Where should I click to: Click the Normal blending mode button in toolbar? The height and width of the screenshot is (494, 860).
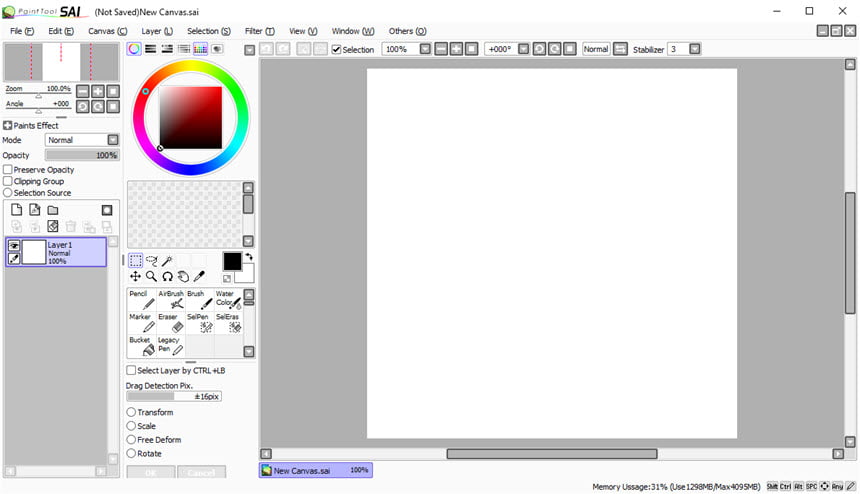pos(596,49)
